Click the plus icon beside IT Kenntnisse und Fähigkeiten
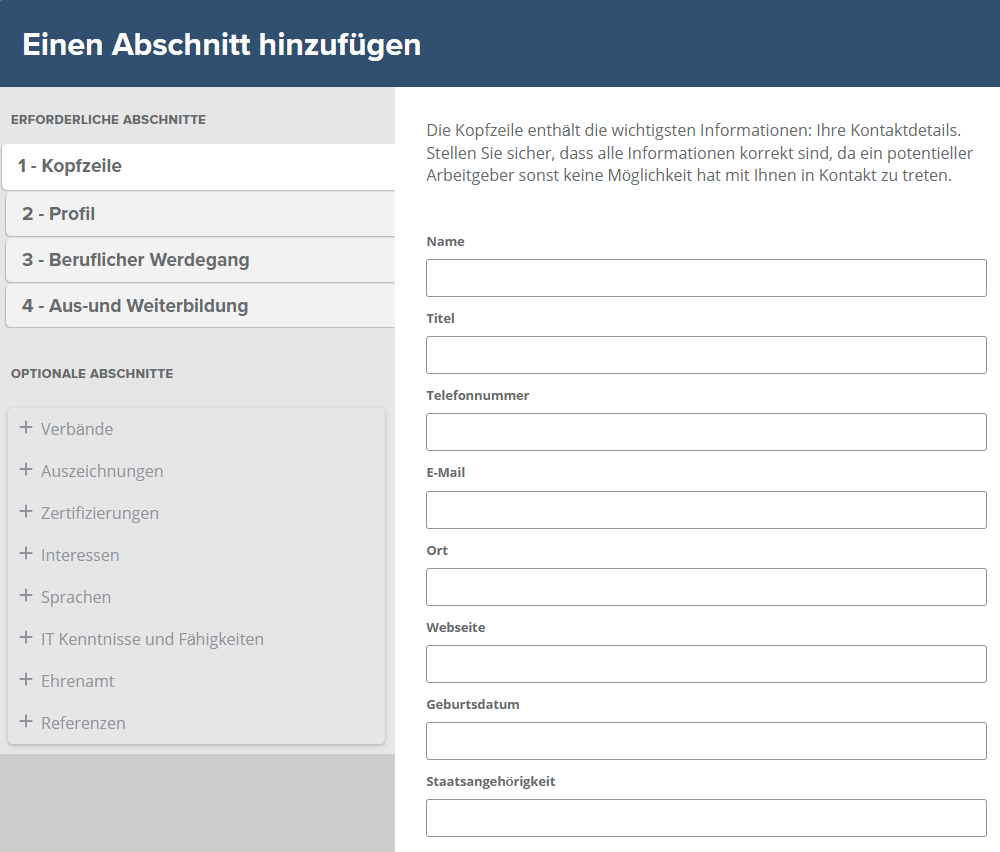 point(26,638)
